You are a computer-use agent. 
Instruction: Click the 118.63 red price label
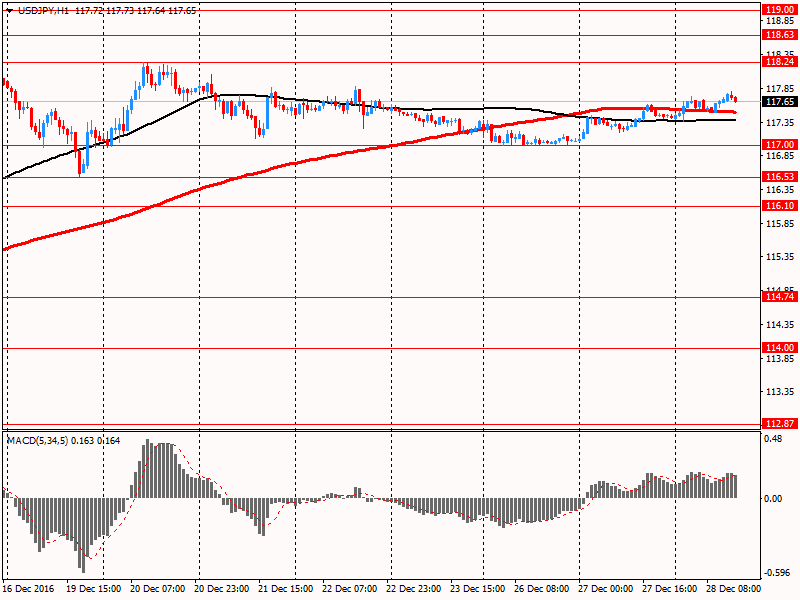(780, 35)
